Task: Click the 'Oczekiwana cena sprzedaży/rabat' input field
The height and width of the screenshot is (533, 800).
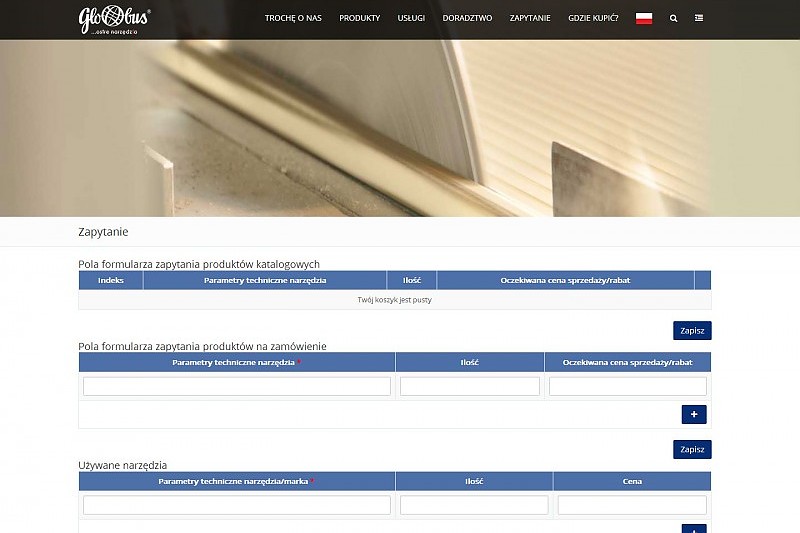Action: tap(628, 386)
